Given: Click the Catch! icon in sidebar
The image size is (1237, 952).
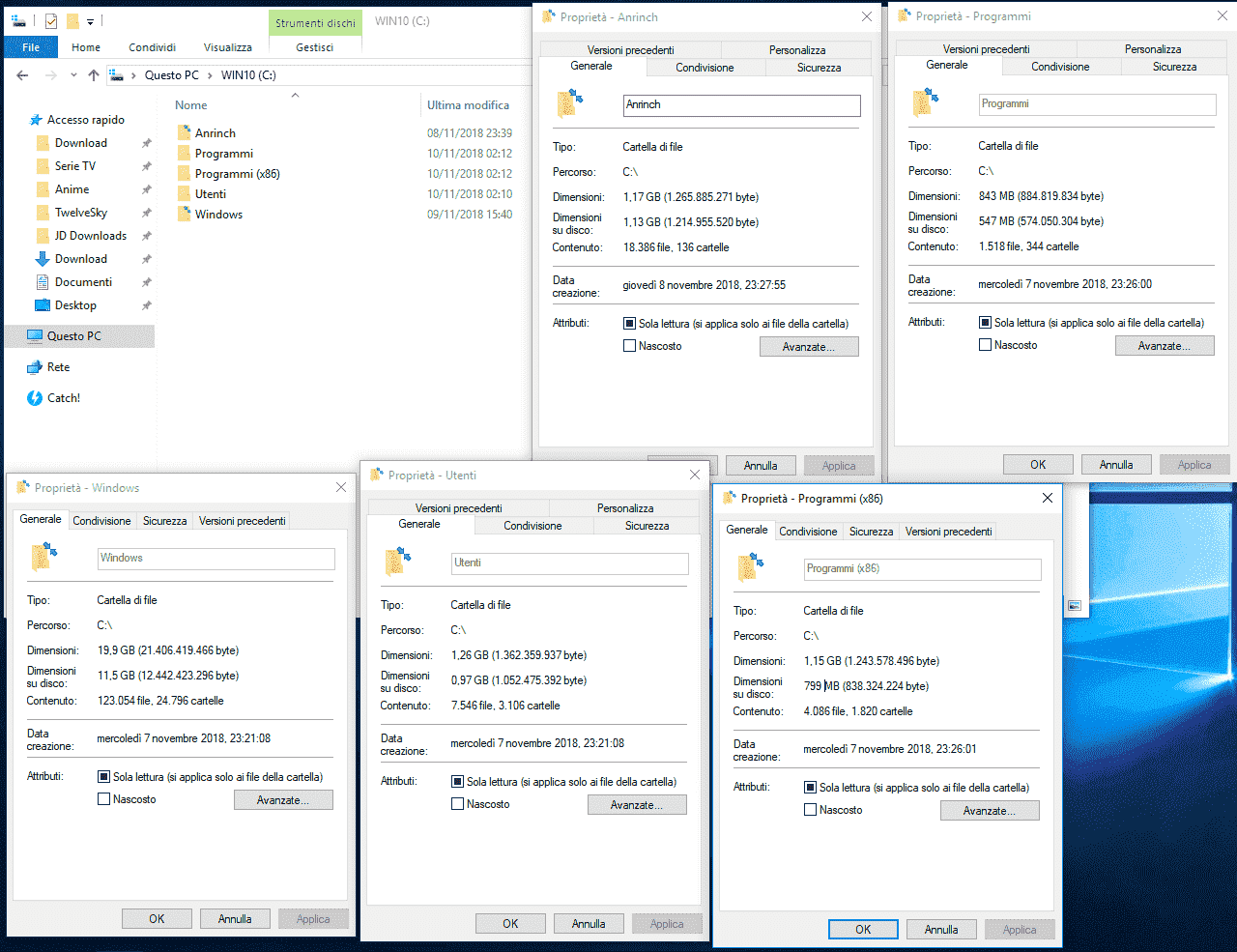Looking at the screenshot, I should pyautogui.click(x=35, y=398).
